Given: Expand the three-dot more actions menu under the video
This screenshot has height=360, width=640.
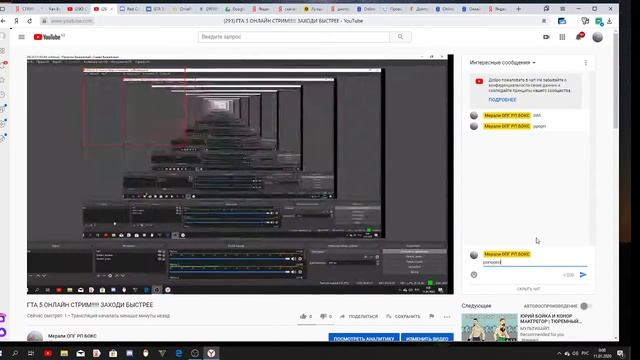Looking at the screenshot, I should click(447, 316).
